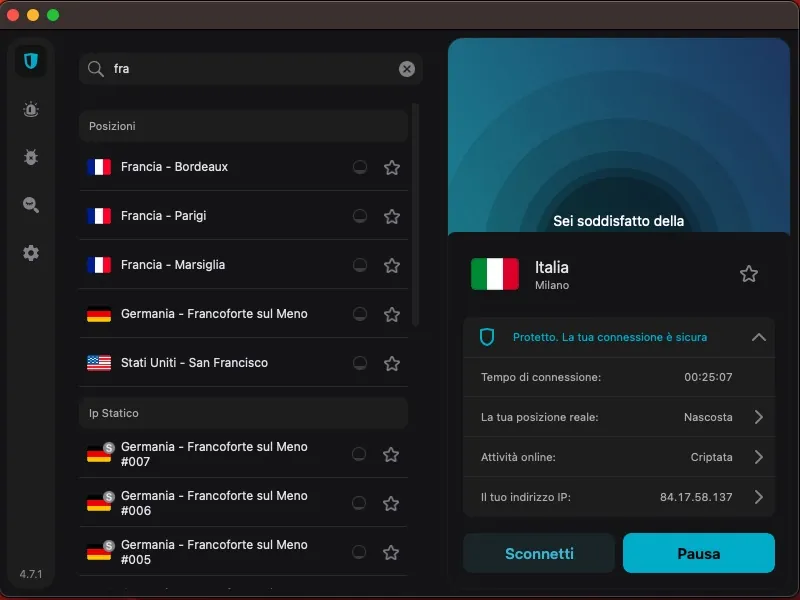800x600 pixels.
Task: Collapse the connection security details panel
Action: (758, 337)
